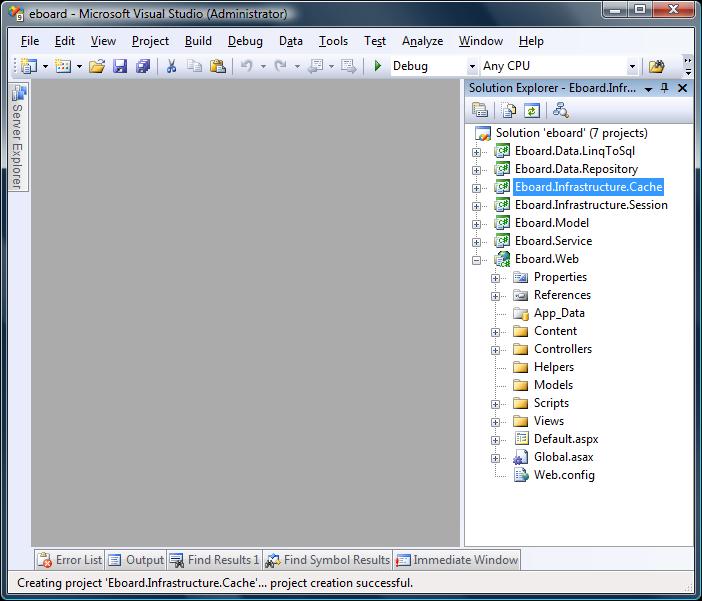Open the Add New Item dropdown arrow

[79, 67]
